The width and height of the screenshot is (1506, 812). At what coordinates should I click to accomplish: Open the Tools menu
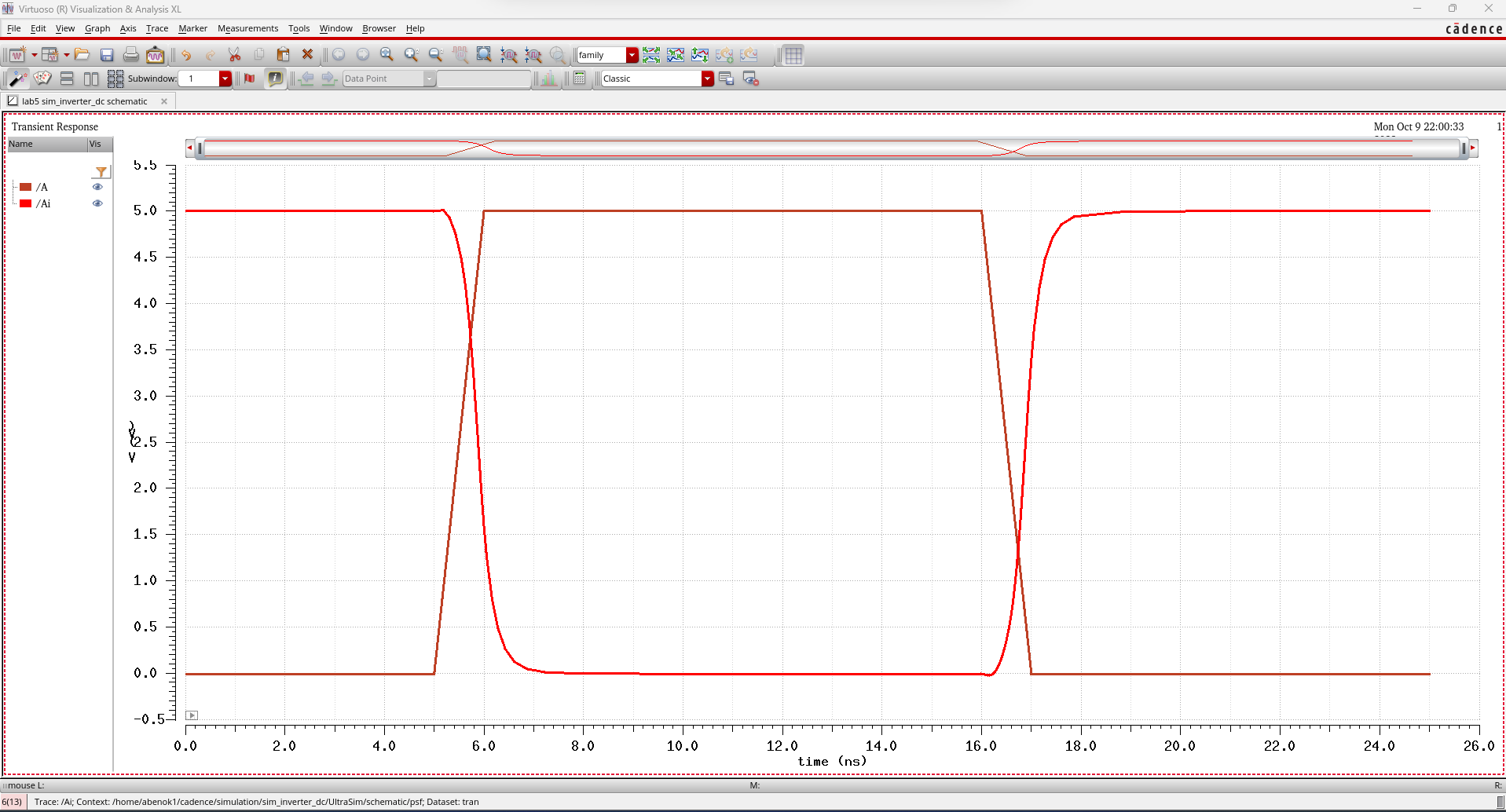click(x=299, y=28)
